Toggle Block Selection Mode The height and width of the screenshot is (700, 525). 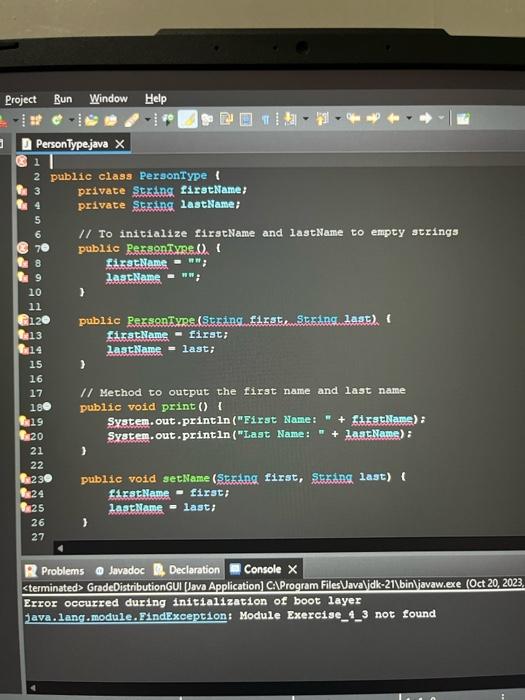246,119
